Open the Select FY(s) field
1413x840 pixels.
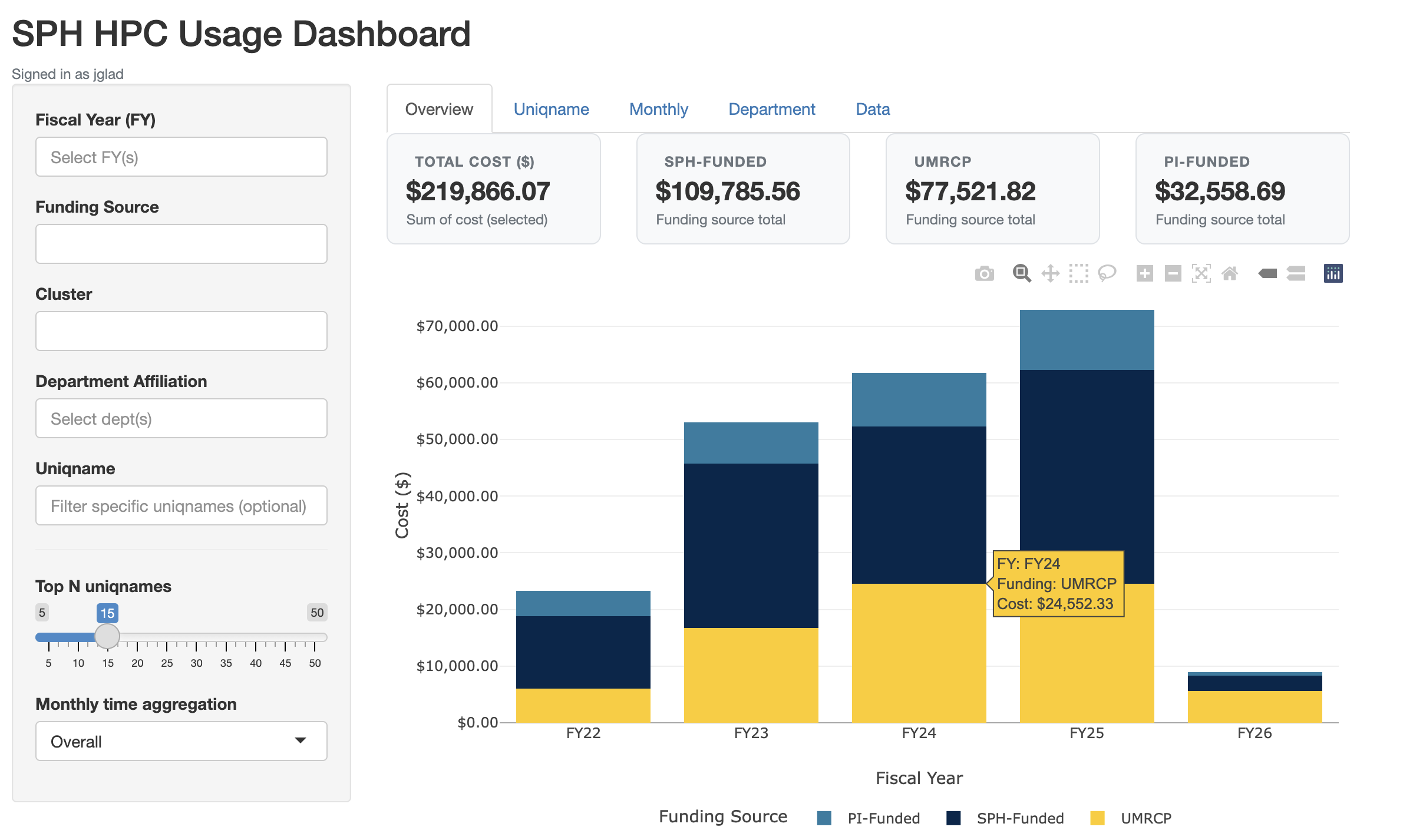[180, 157]
